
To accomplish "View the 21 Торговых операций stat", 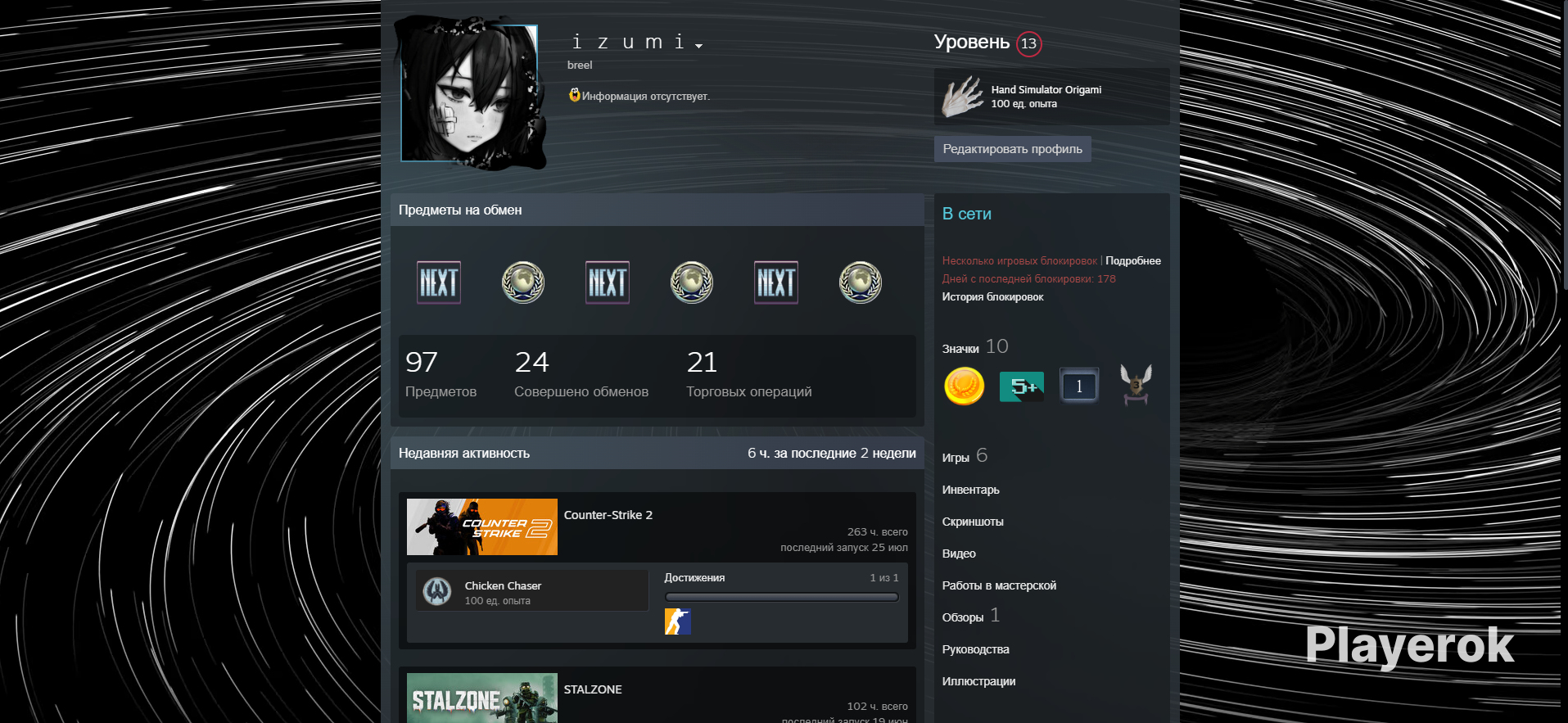I will point(749,374).
